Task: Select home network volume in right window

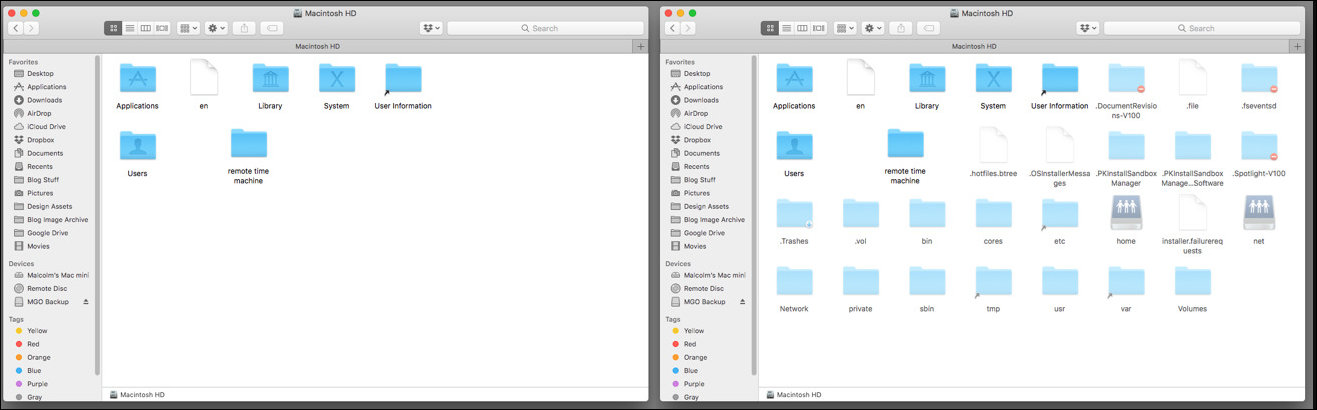Action: tap(1126, 213)
